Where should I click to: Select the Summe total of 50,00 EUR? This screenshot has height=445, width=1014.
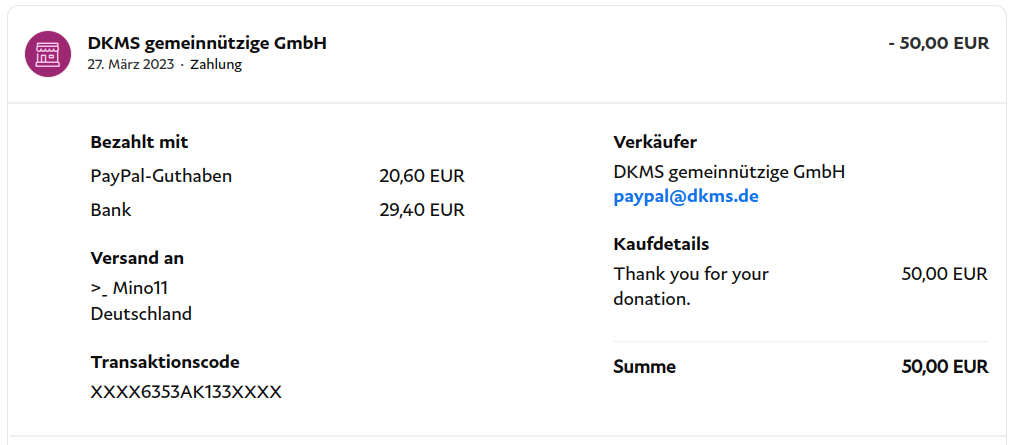coord(944,367)
